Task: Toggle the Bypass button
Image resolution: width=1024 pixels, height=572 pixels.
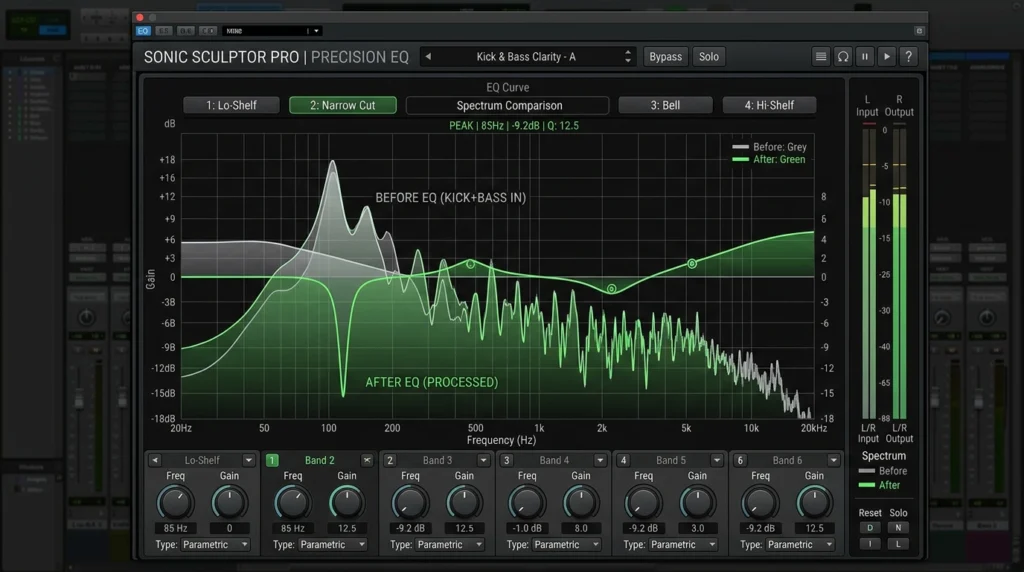Action: coord(665,57)
